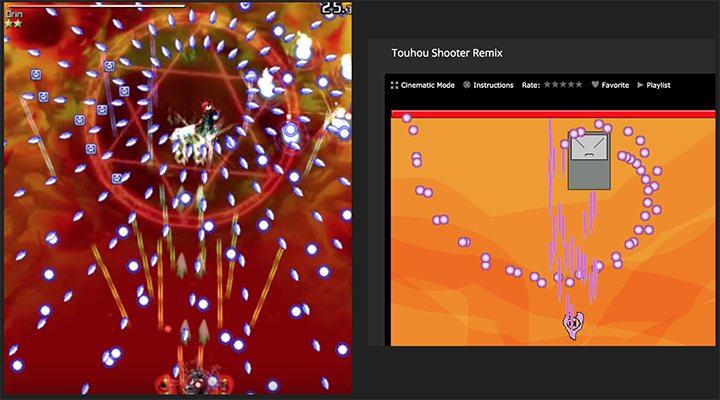Click the Favorite label
This screenshot has height=400, width=720.
point(615,85)
